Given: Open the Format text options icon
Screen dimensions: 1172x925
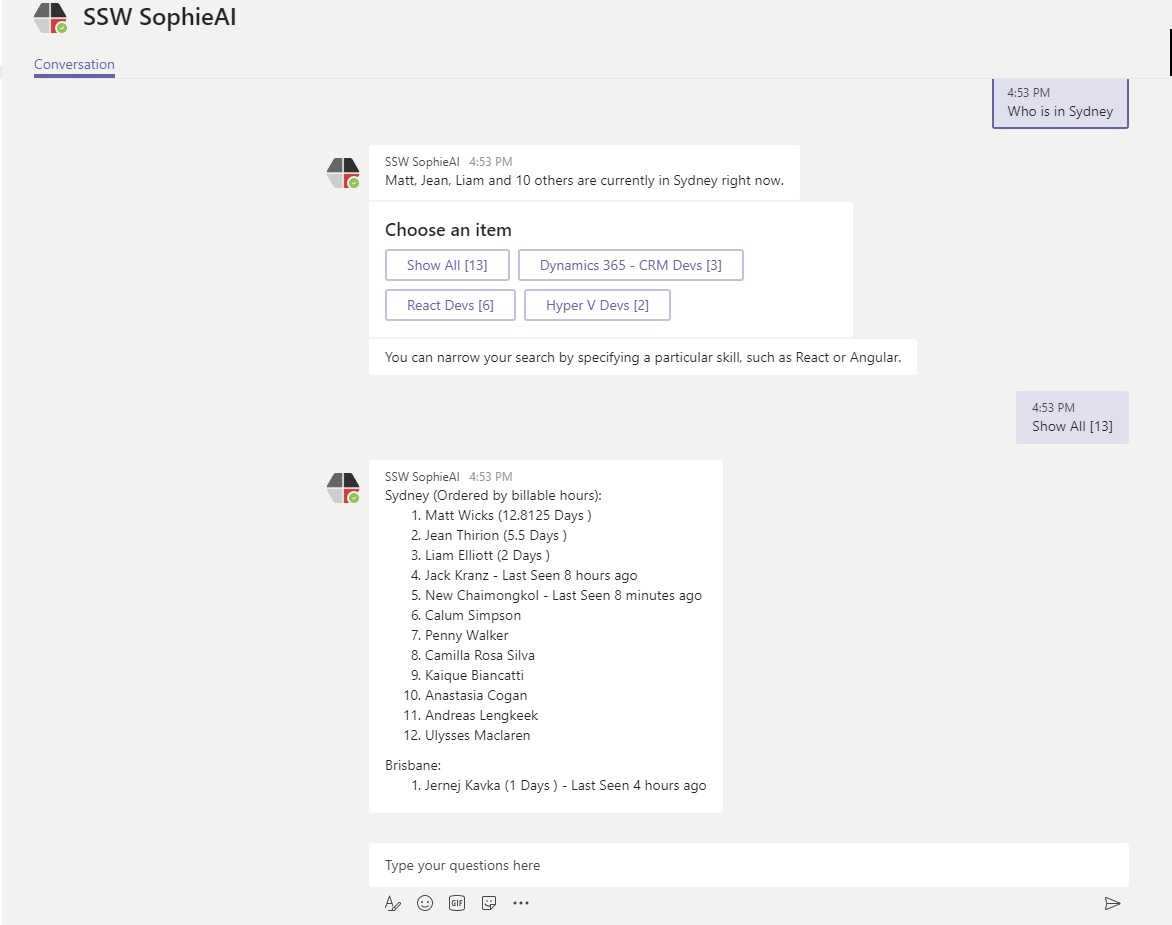Looking at the screenshot, I should point(393,903).
